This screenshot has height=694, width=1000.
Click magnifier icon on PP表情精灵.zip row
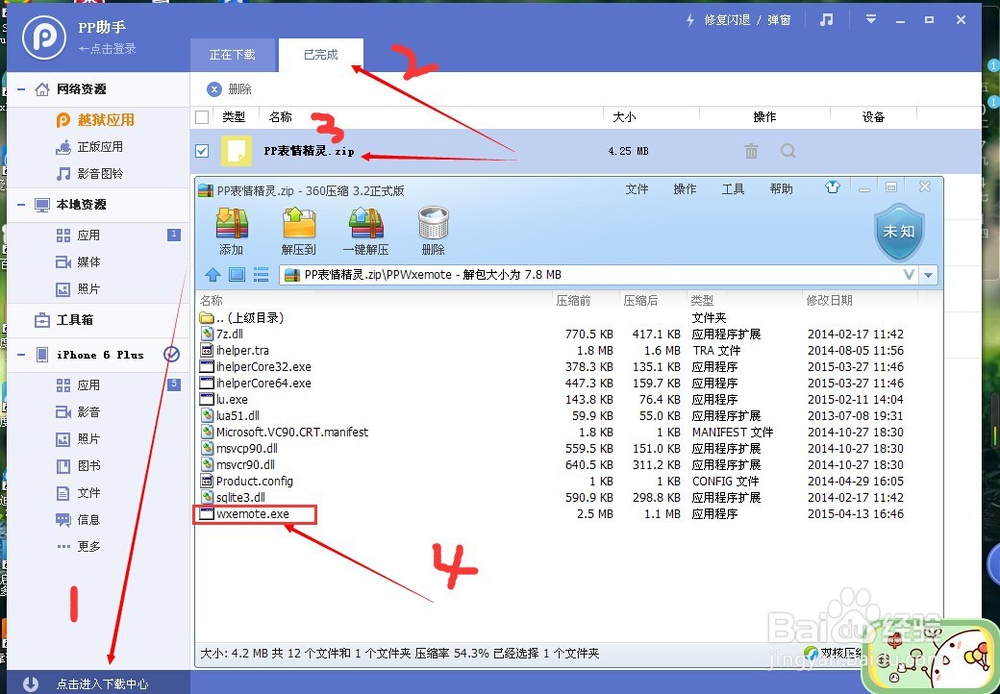coord(788,151)
